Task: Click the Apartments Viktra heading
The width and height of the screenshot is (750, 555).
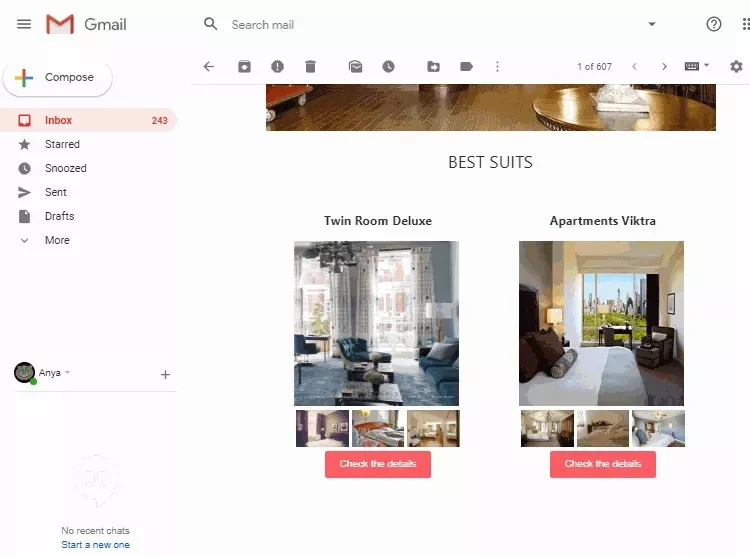Action: (x=603, y=221)
